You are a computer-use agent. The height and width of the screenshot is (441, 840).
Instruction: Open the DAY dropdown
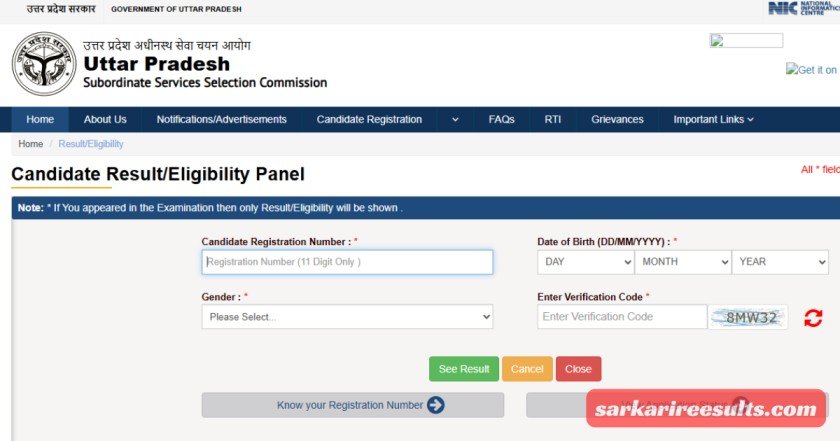(585, 262)
